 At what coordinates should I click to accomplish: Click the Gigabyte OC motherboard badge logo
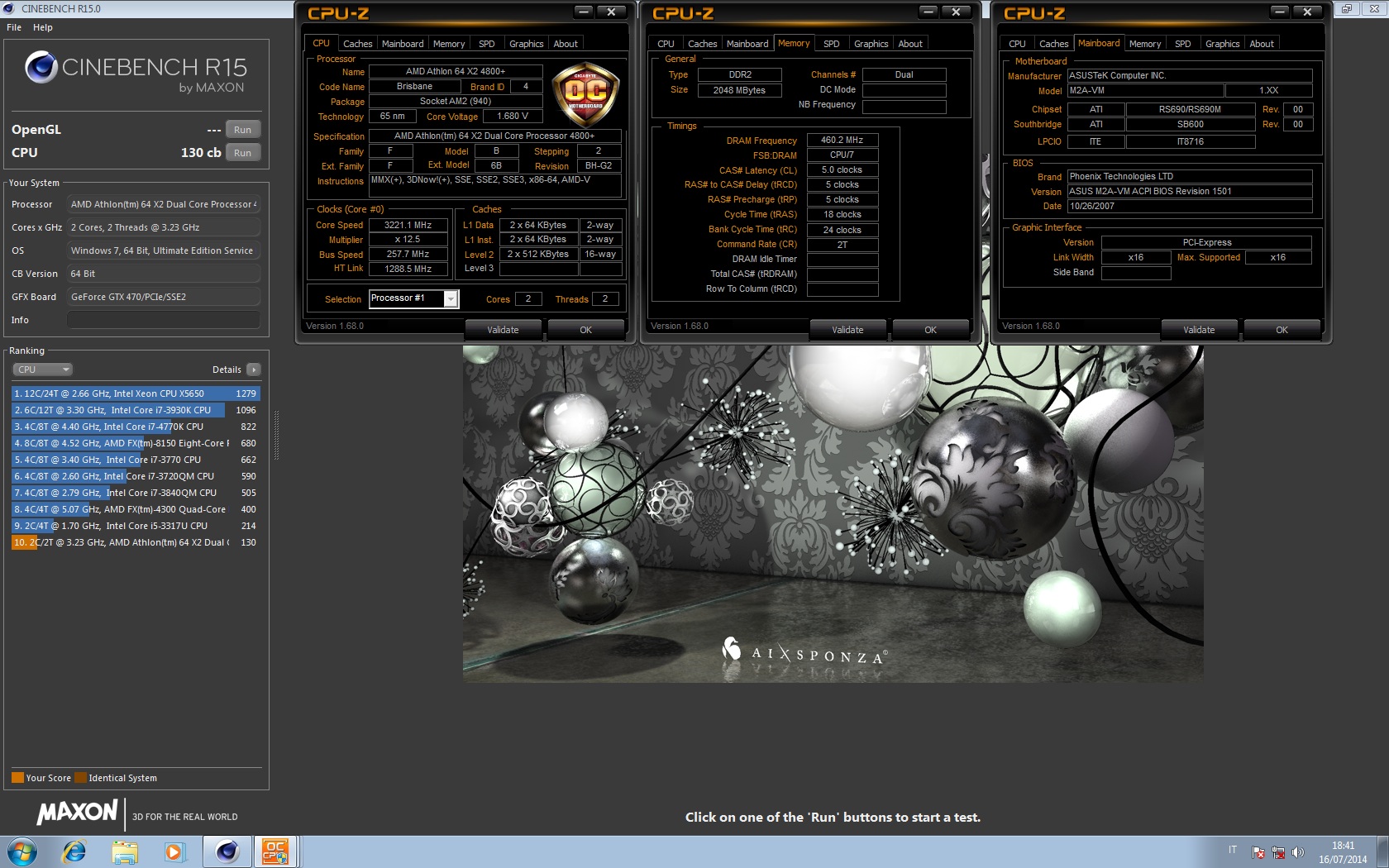[x=585, y=95]
